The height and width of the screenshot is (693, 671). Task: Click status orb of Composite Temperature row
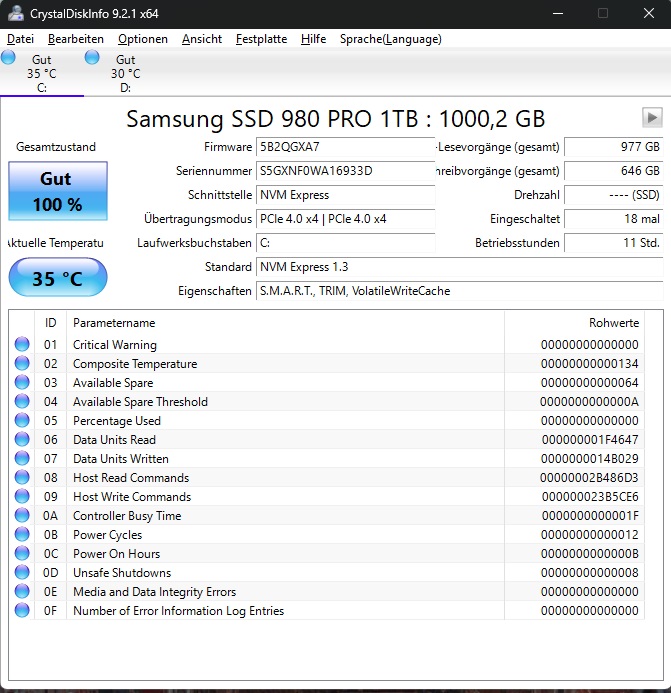[x=22, y=363]
